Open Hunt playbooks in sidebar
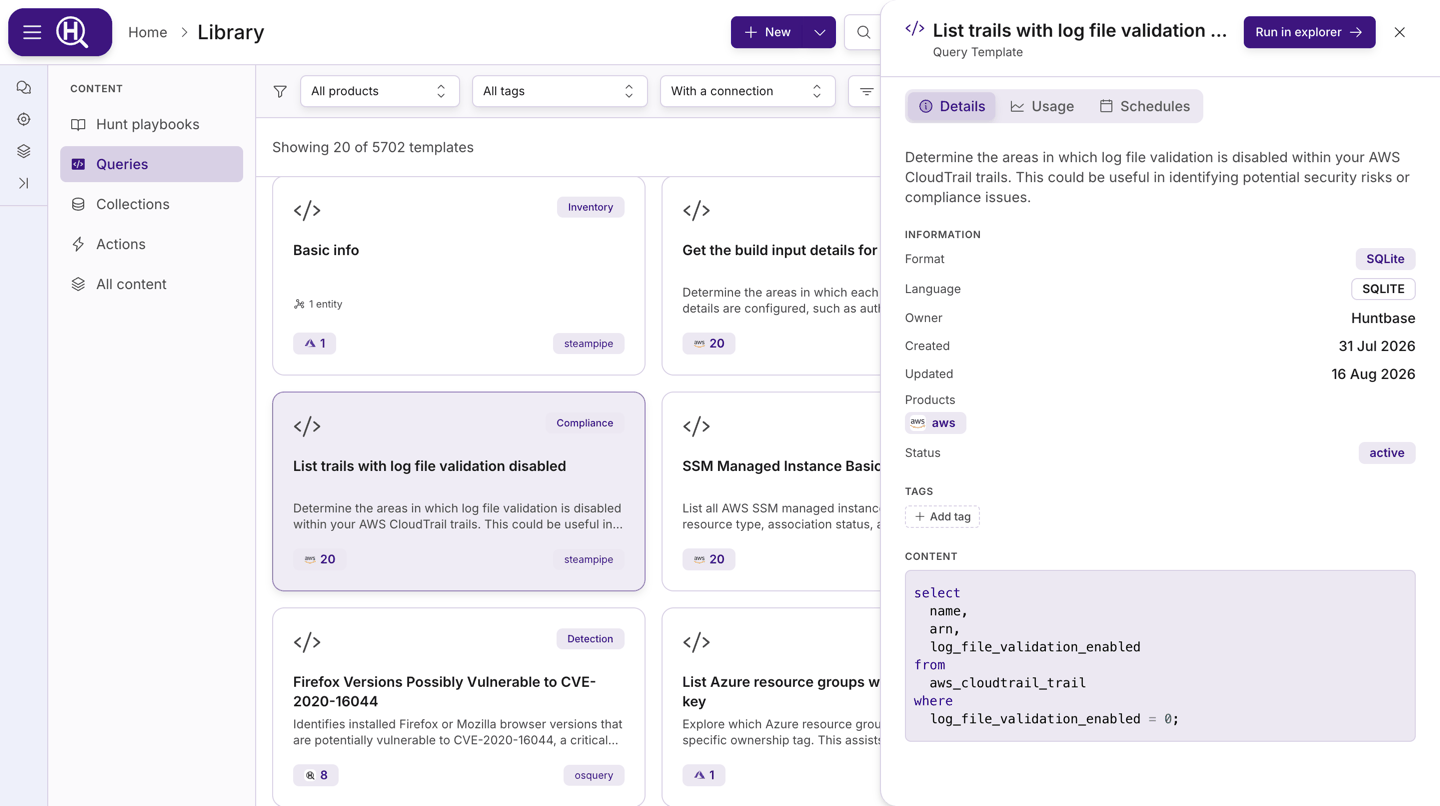The image size is (1440, 806). coord(151,124)
